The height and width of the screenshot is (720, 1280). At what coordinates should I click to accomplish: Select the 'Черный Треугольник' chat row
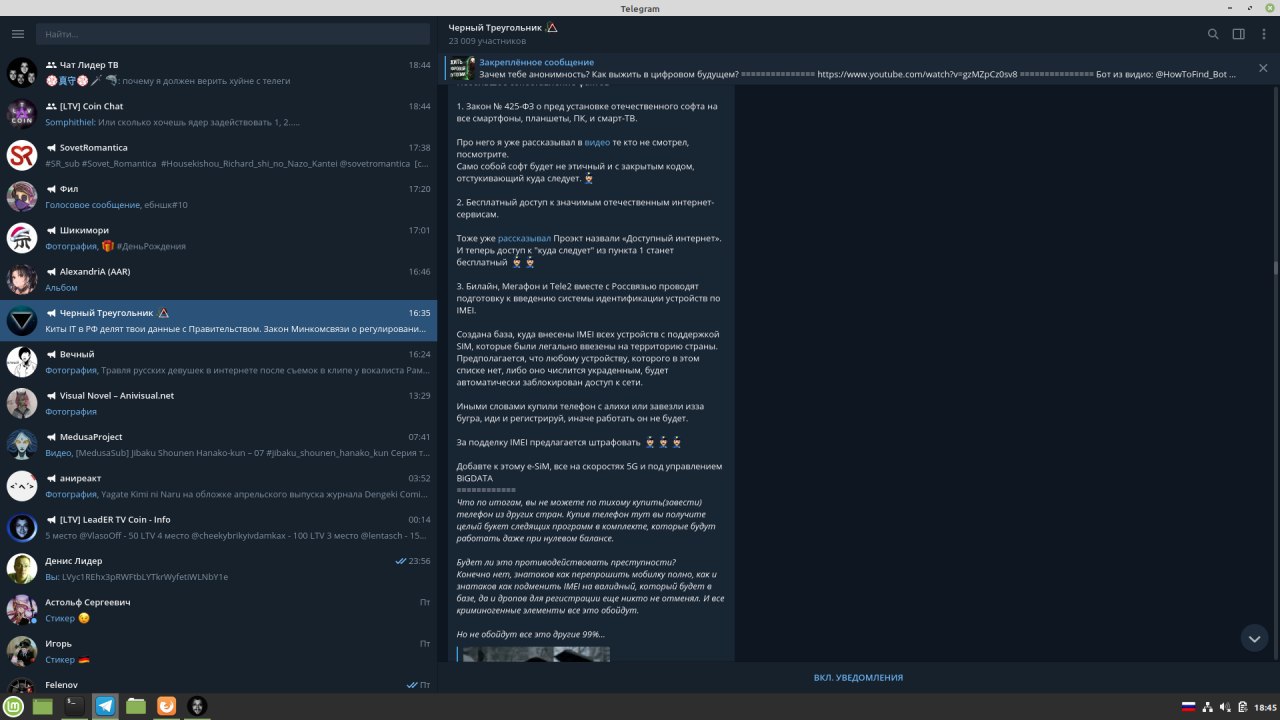click(x=219, y=320)
